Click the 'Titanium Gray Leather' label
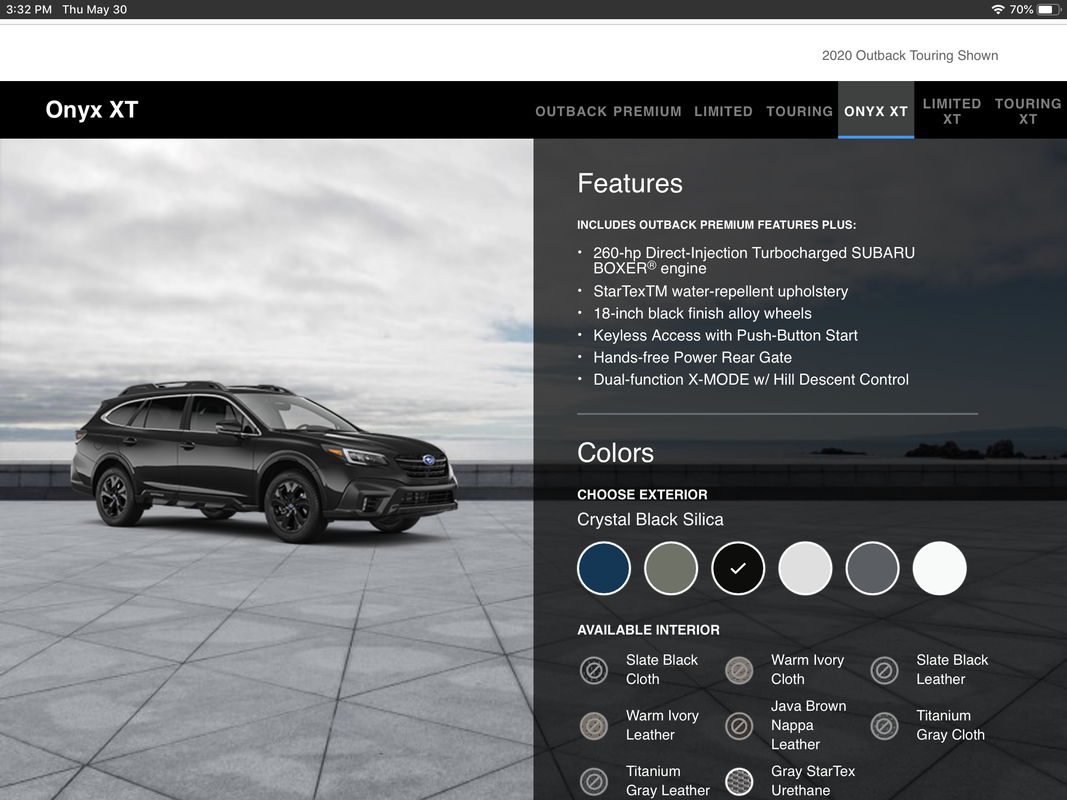This screenshot has width=1067, height=800. (668, 781)
